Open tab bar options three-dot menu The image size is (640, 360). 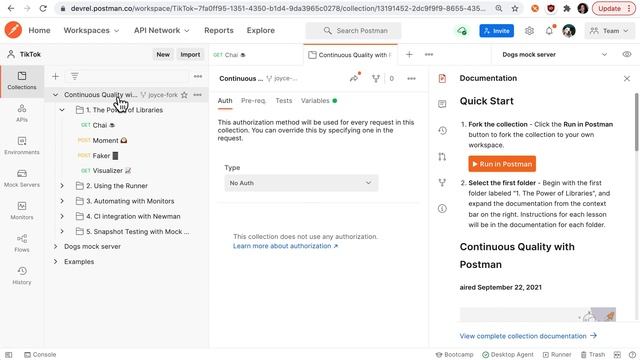coord(429,54)
